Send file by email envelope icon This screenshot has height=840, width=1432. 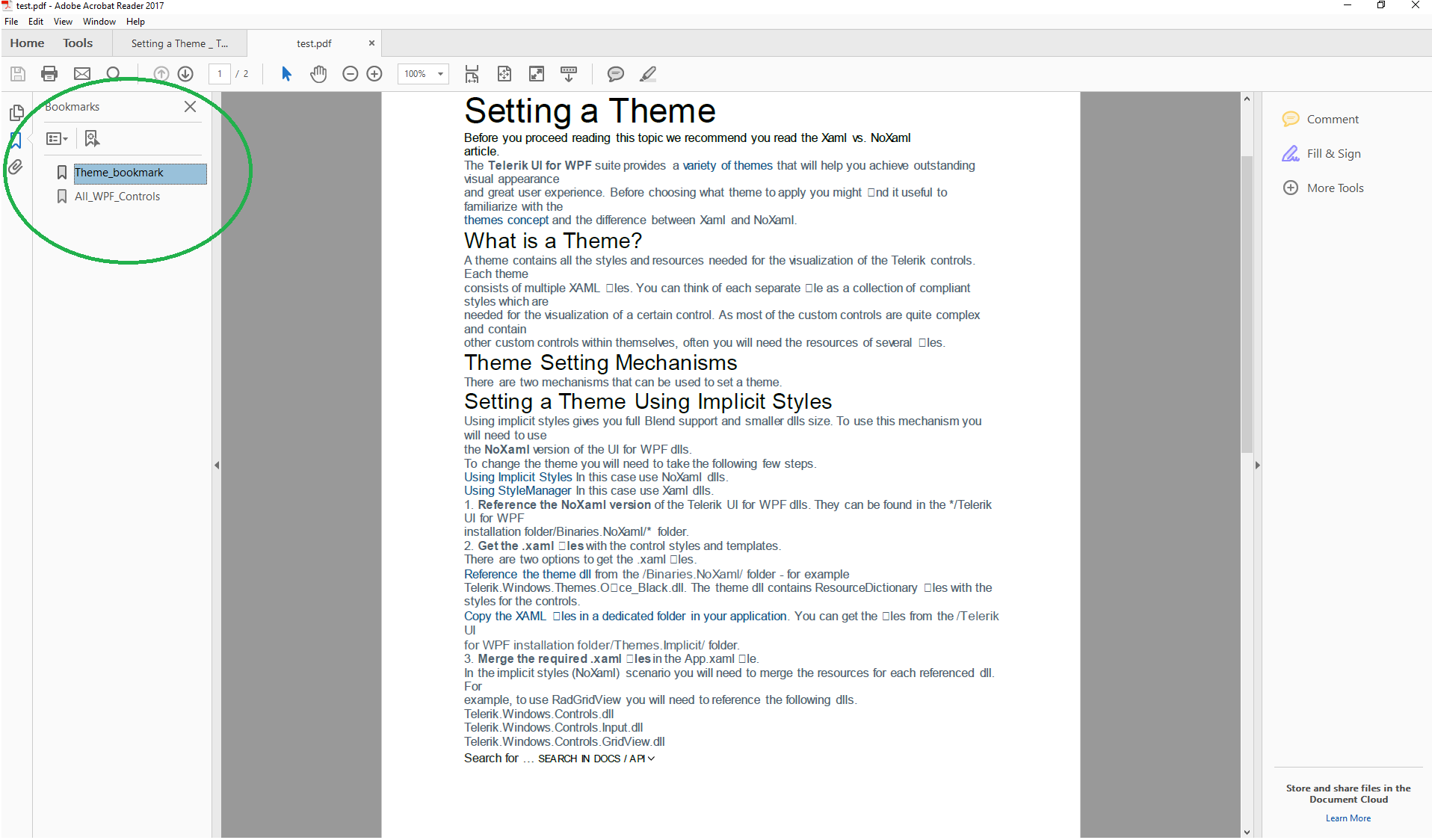coord(82,74)
